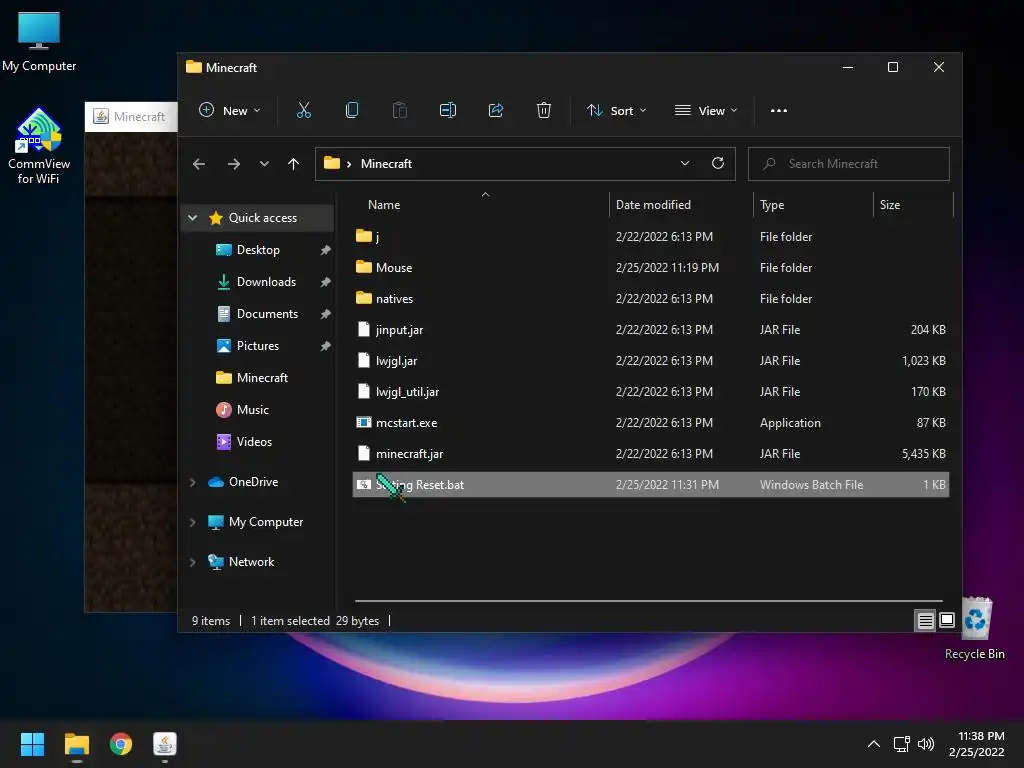1024x768 pixels.
Task: Click the Delete trash icon
Action: [543, 110]
